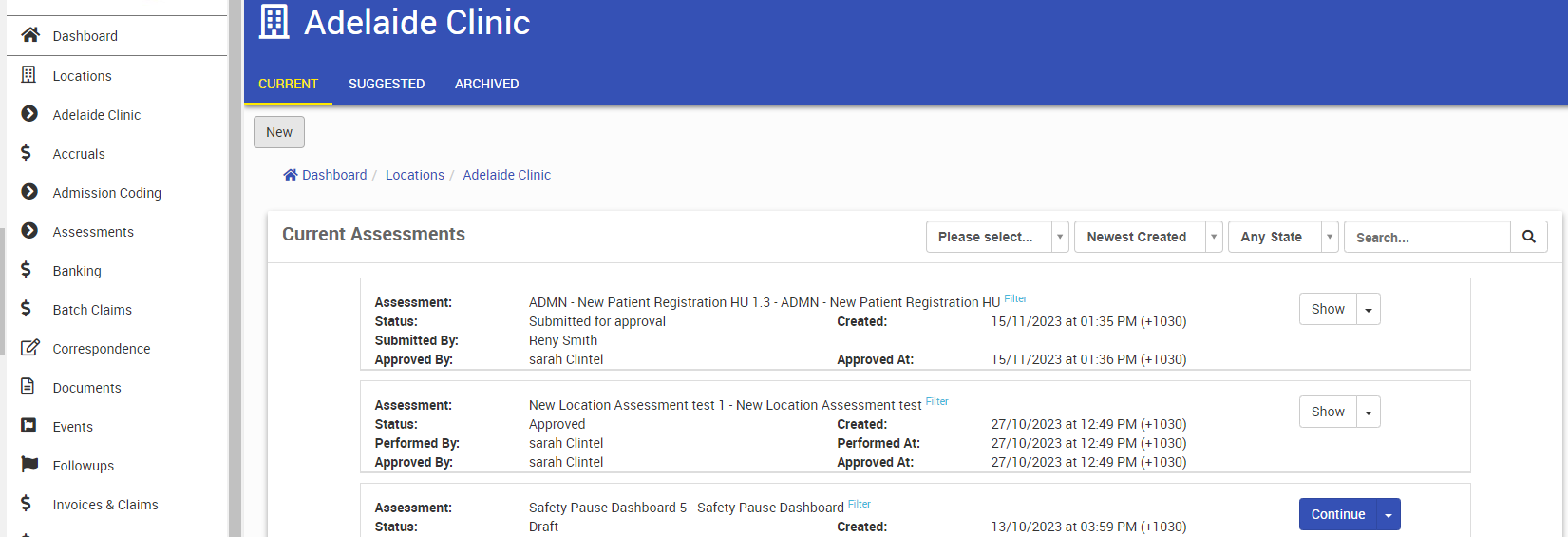Click the Documents file icon
The height and width of the screenshot is (537, 1568).
(x=28, y=387)
